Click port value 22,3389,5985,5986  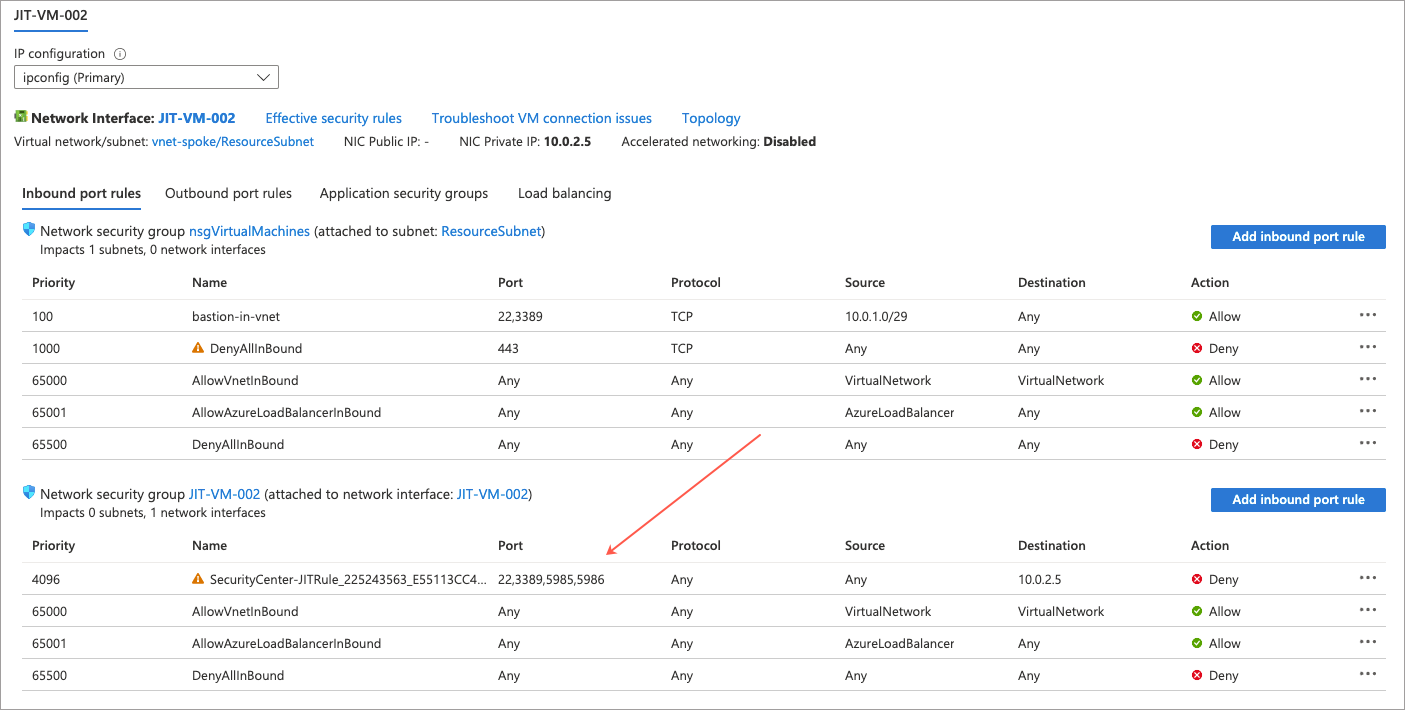[551, 580]
